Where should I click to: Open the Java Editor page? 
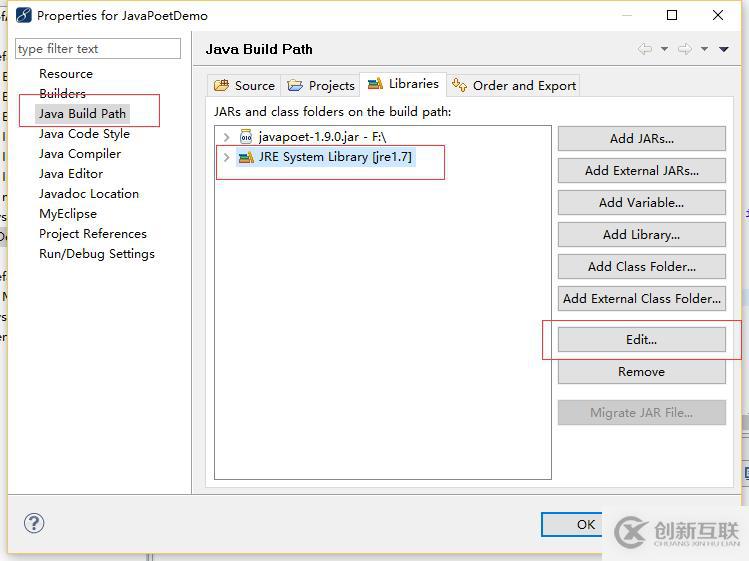click(x=71, y=174)
